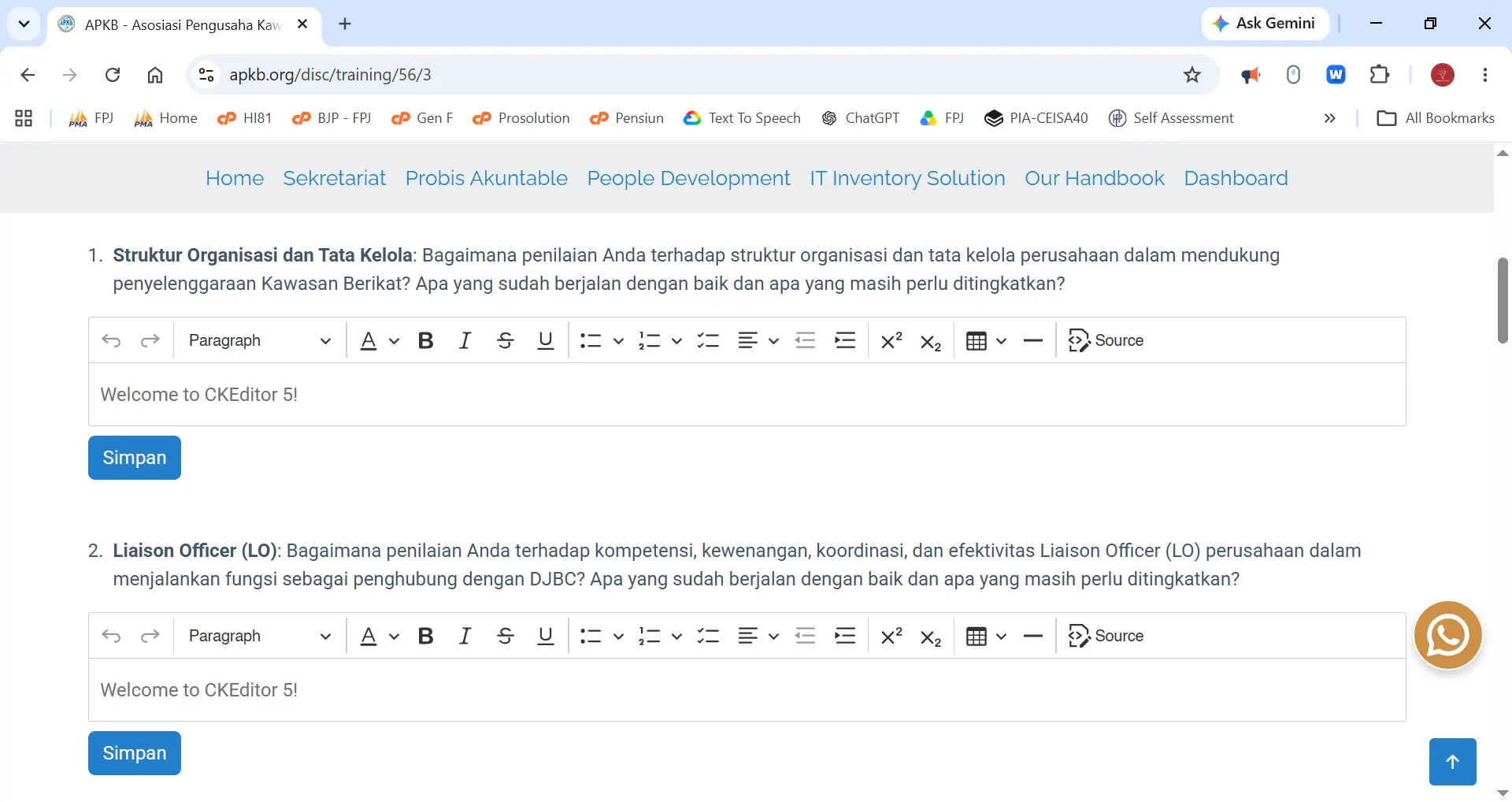Open the Sekretariat menu
This screenshot has width=1512, height=802.
(x=335, y=178)
